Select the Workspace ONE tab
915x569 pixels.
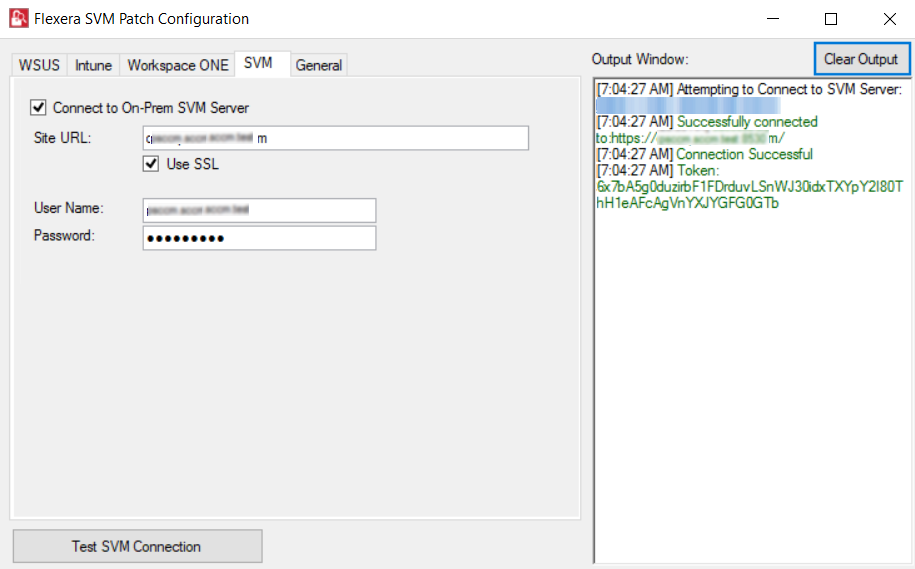tap(177, 65)
